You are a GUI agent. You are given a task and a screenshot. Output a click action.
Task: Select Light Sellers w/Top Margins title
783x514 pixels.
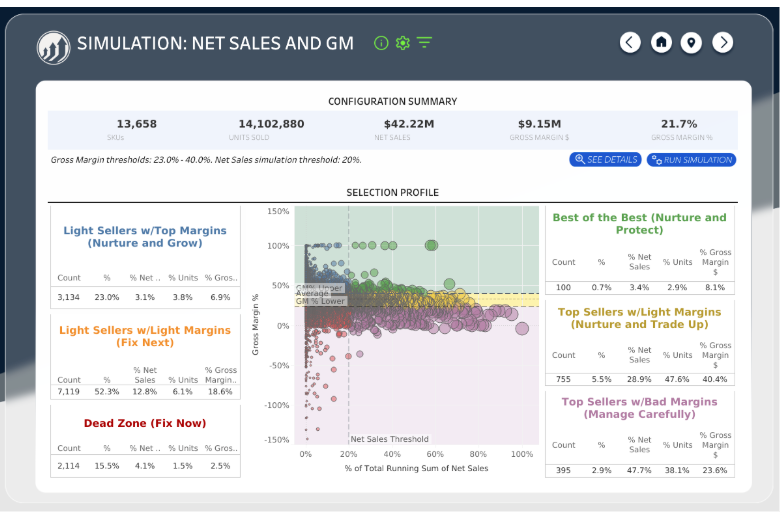[145, 236]
